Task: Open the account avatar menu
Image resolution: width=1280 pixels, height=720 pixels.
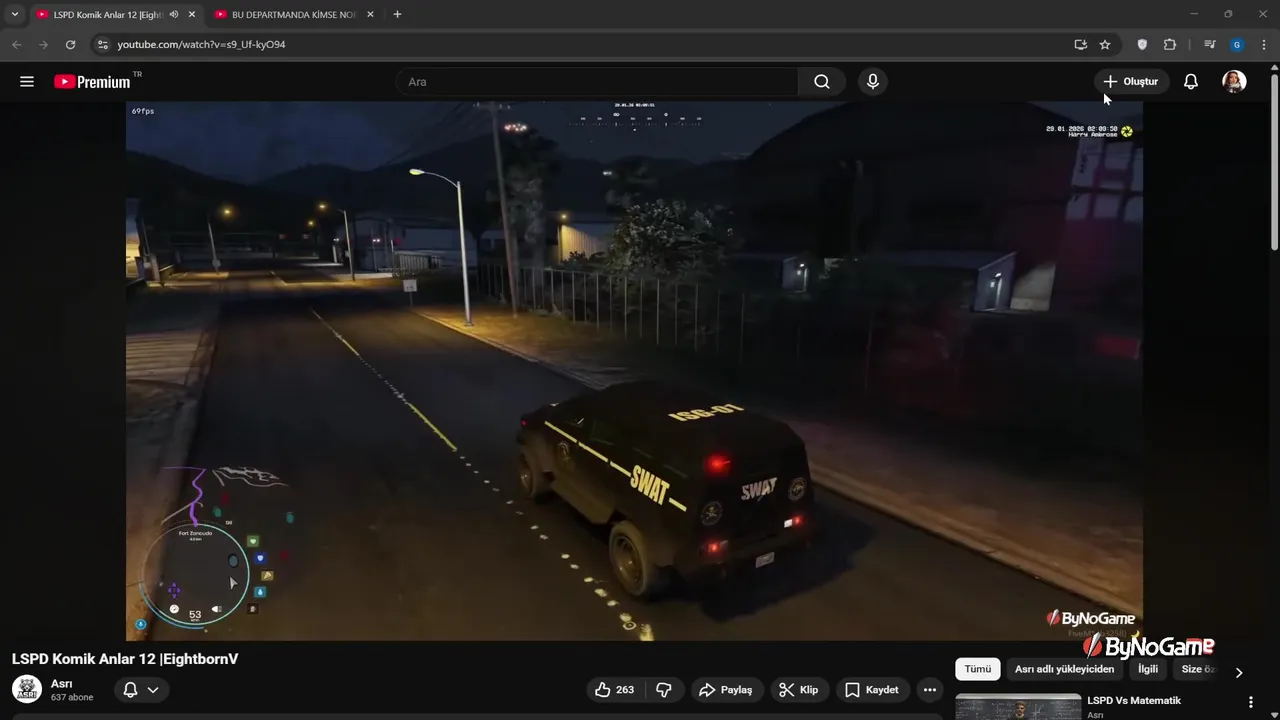Action: coord(1234,82)
